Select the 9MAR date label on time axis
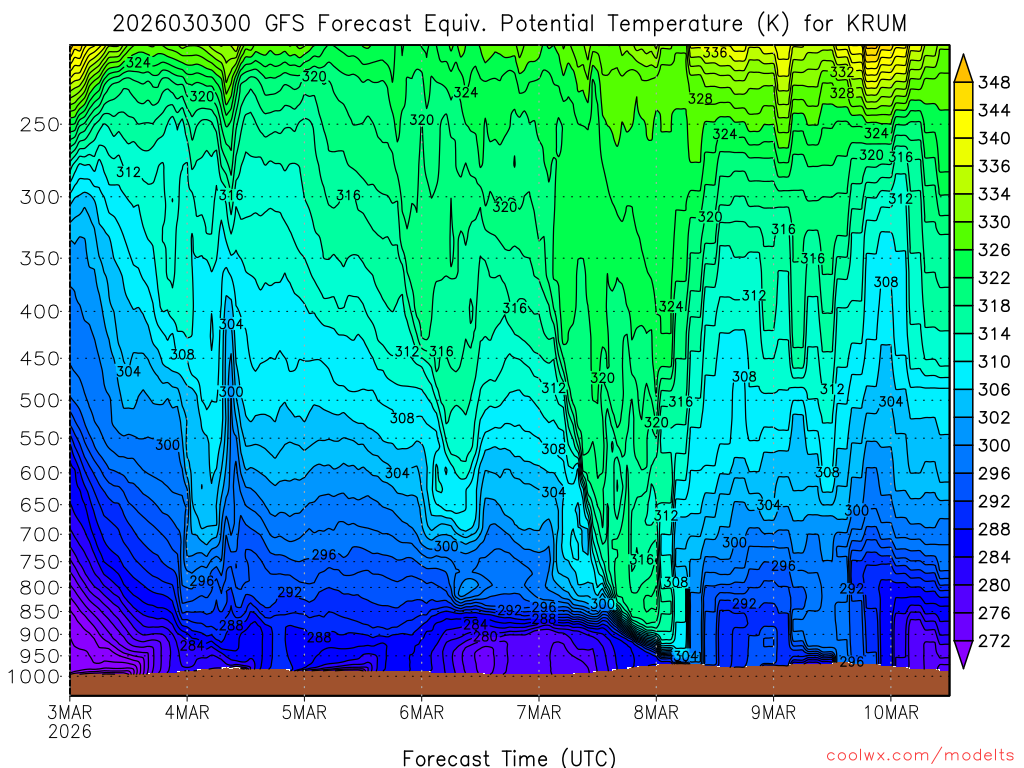 [773, 712]
